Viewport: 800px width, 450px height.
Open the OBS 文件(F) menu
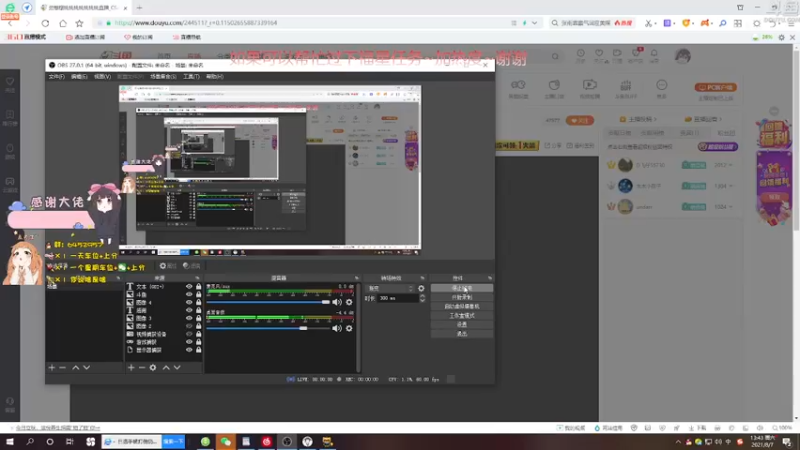click(x=57, y=77)
